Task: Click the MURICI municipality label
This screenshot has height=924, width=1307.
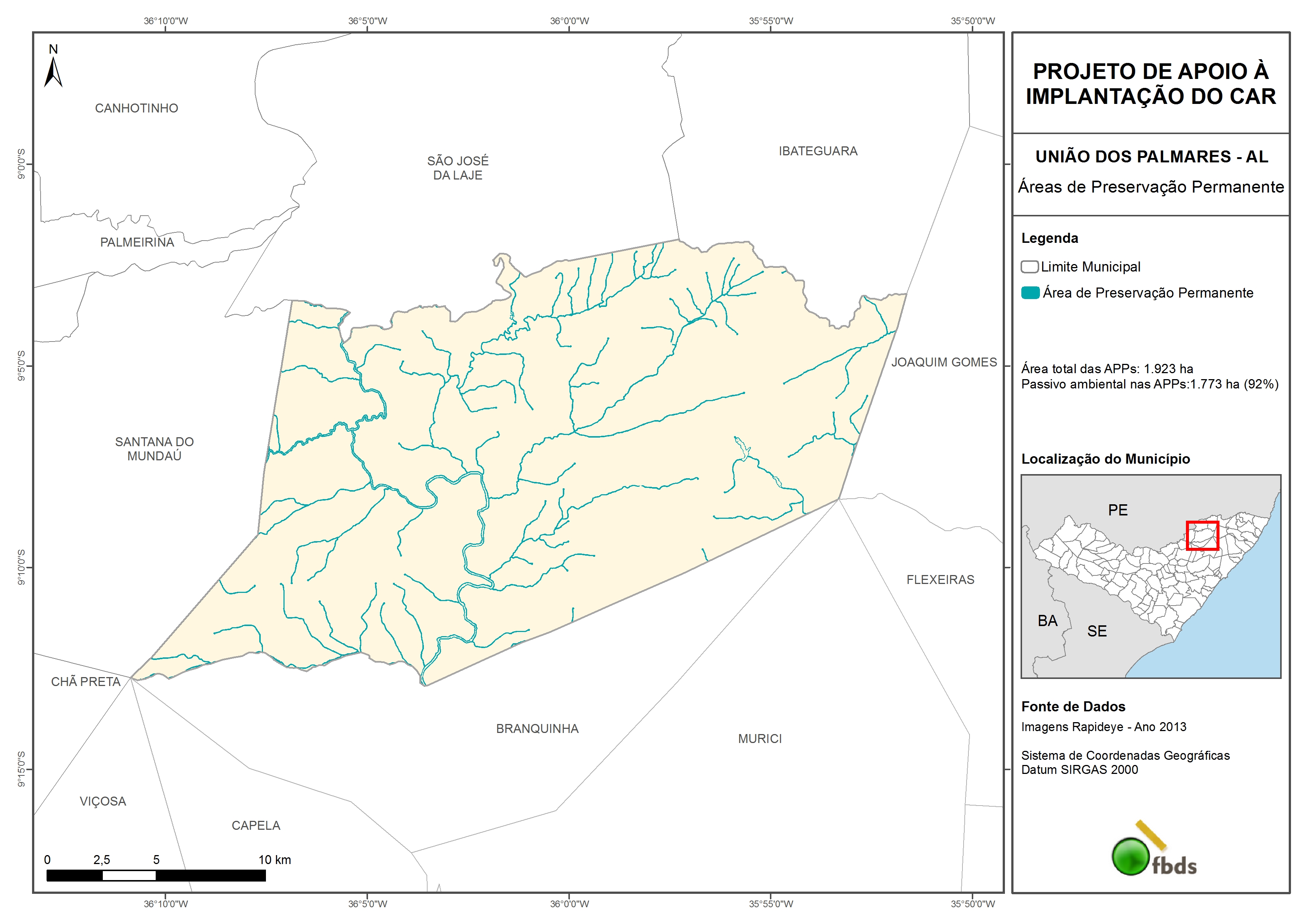Action: pos(759,739)
